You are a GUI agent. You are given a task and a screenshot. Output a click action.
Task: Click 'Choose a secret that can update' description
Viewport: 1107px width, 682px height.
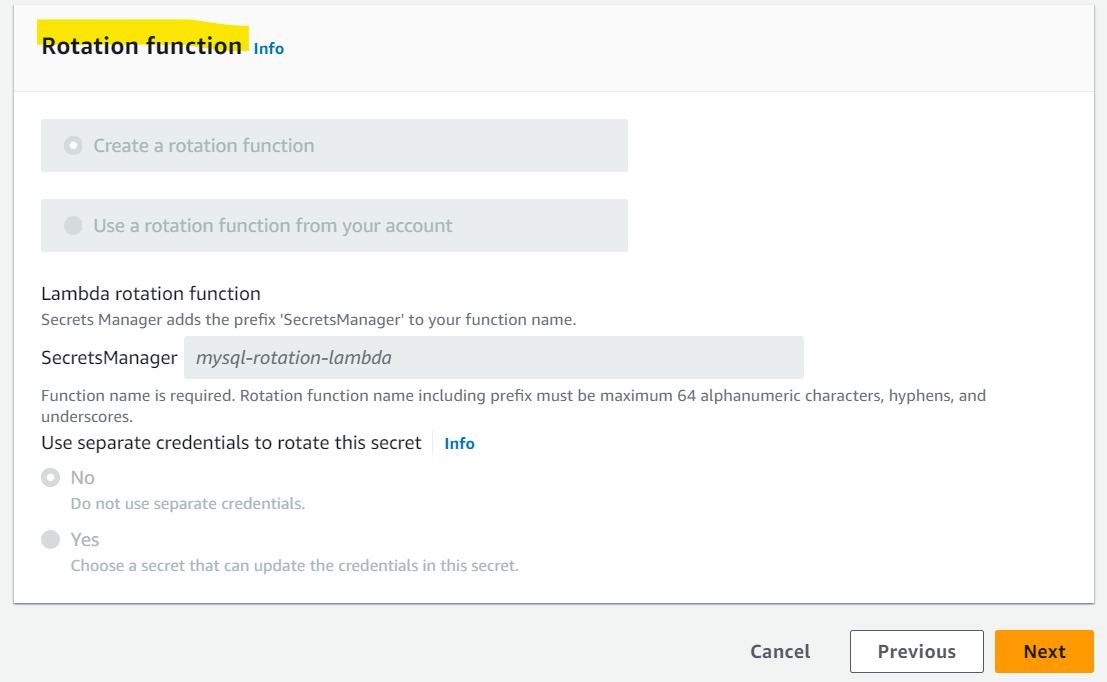pos(294,566)
